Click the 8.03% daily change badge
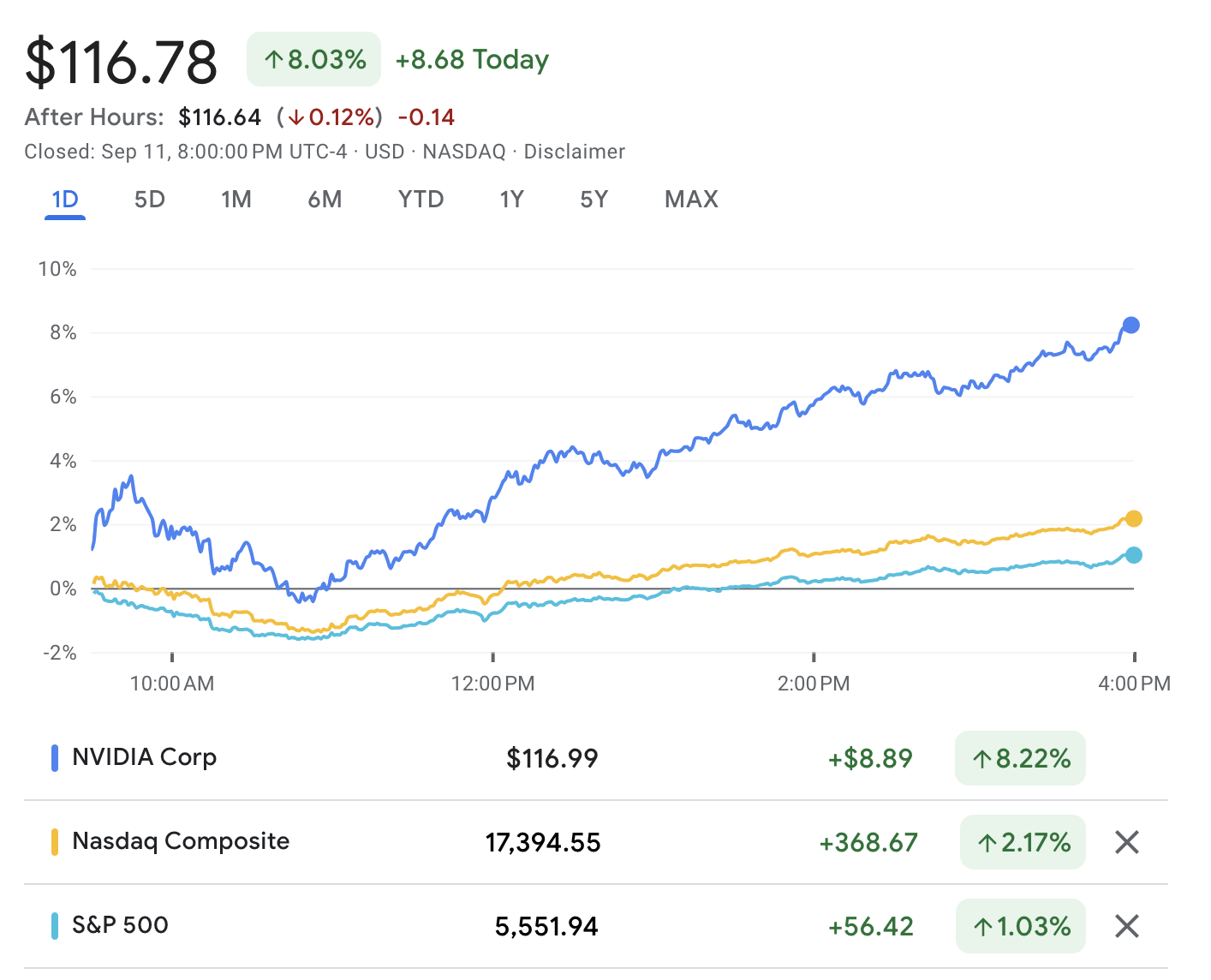Viewport: 1211px width, 980px height. pyautogui.click(x=313, y=60)
